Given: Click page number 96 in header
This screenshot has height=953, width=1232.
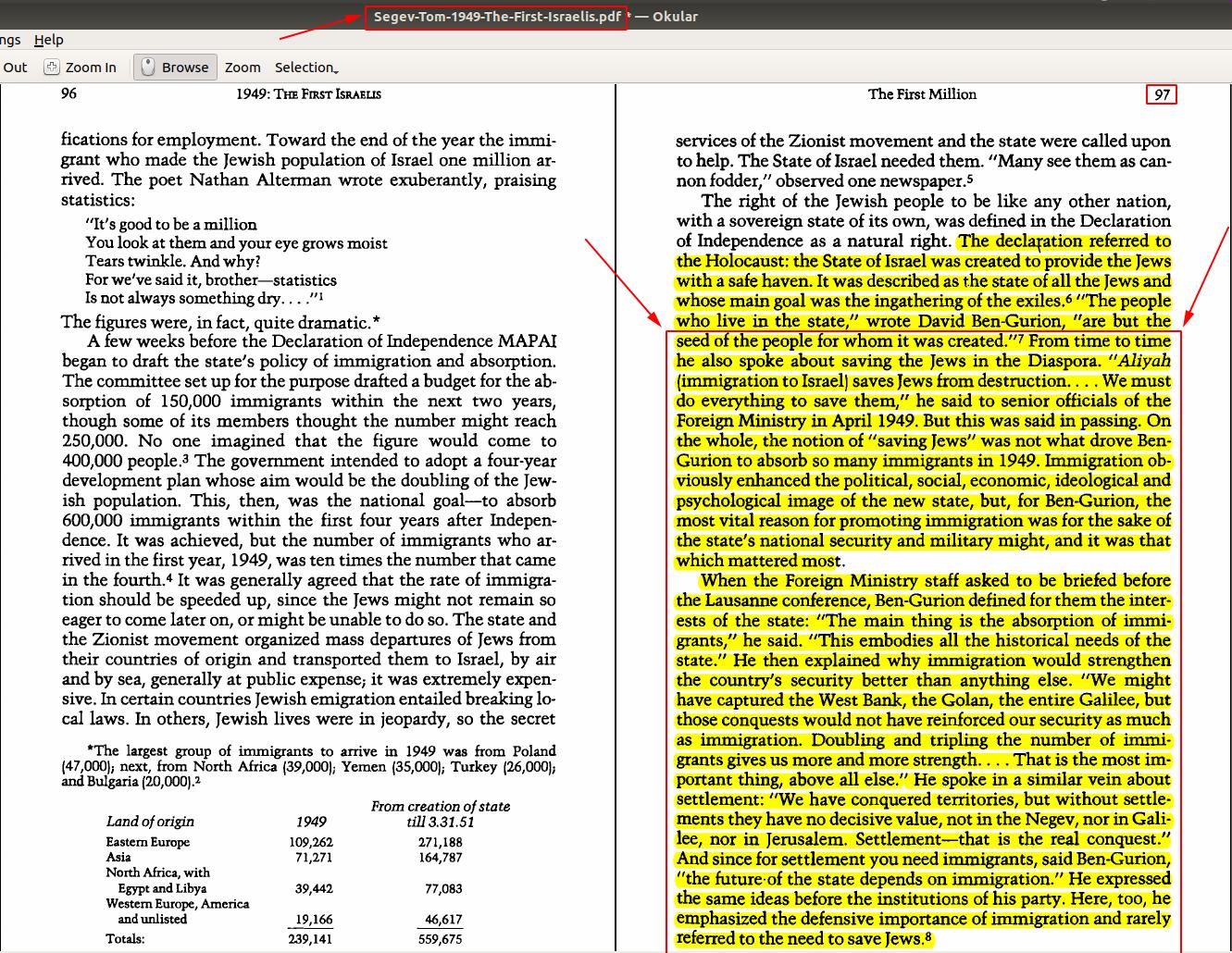Looking at the screenshot, I should coord(68,93).
